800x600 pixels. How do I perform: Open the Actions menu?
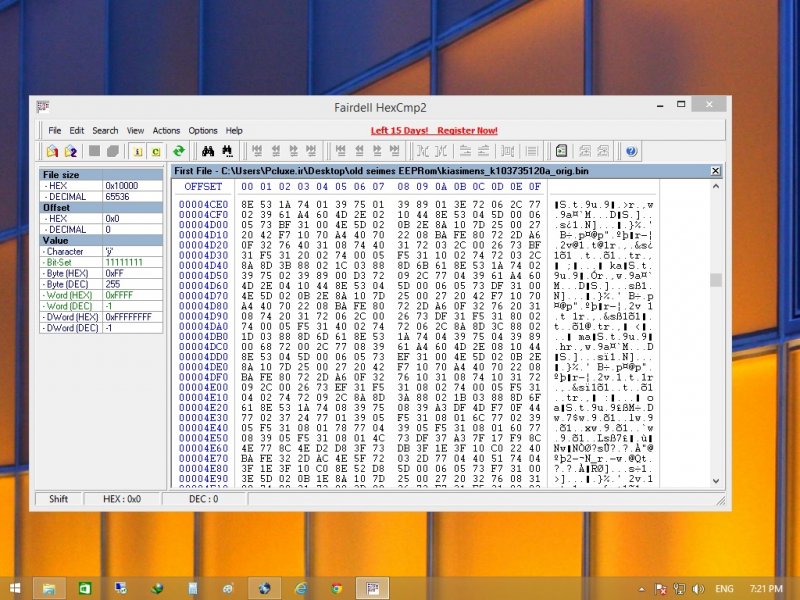(x=166, y=131)
